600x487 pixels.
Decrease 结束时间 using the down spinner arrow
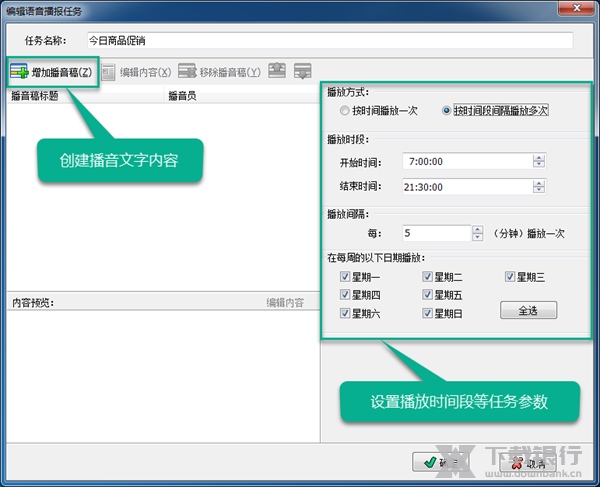tap(539, 190)
